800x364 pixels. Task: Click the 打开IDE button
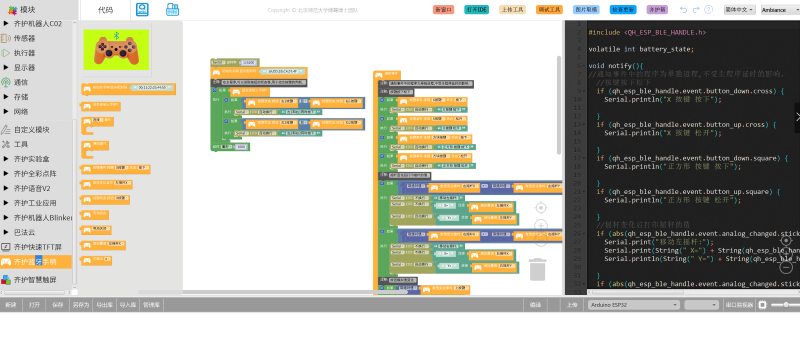pos(475,10)
